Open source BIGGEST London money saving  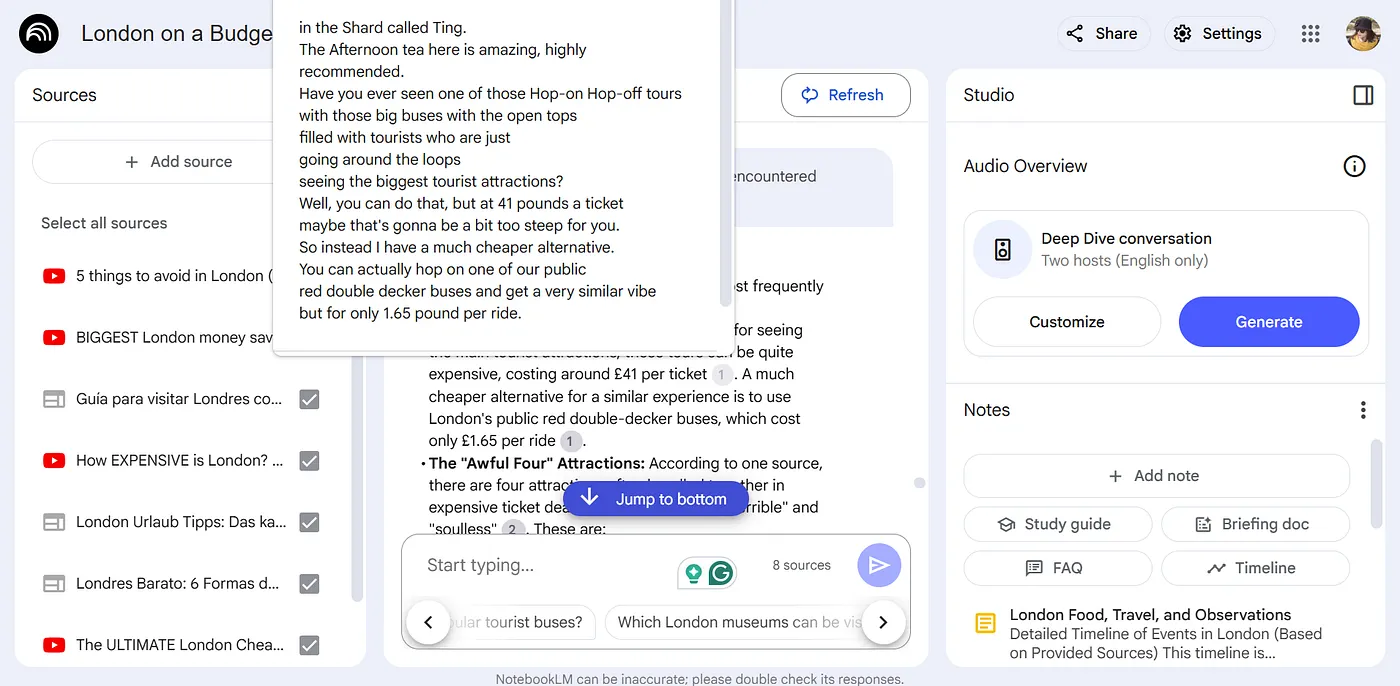click(174, 338)
